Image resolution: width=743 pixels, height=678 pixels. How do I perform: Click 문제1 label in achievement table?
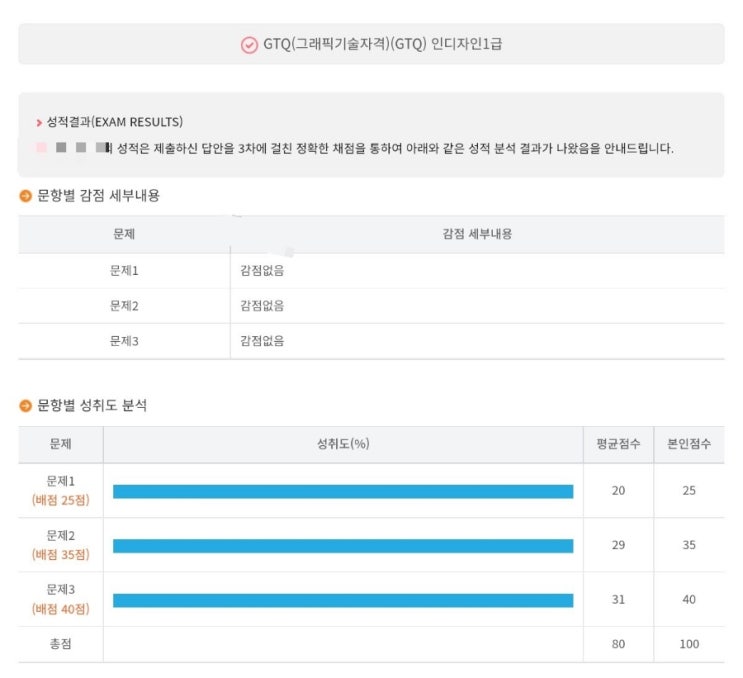pos(61,481)
